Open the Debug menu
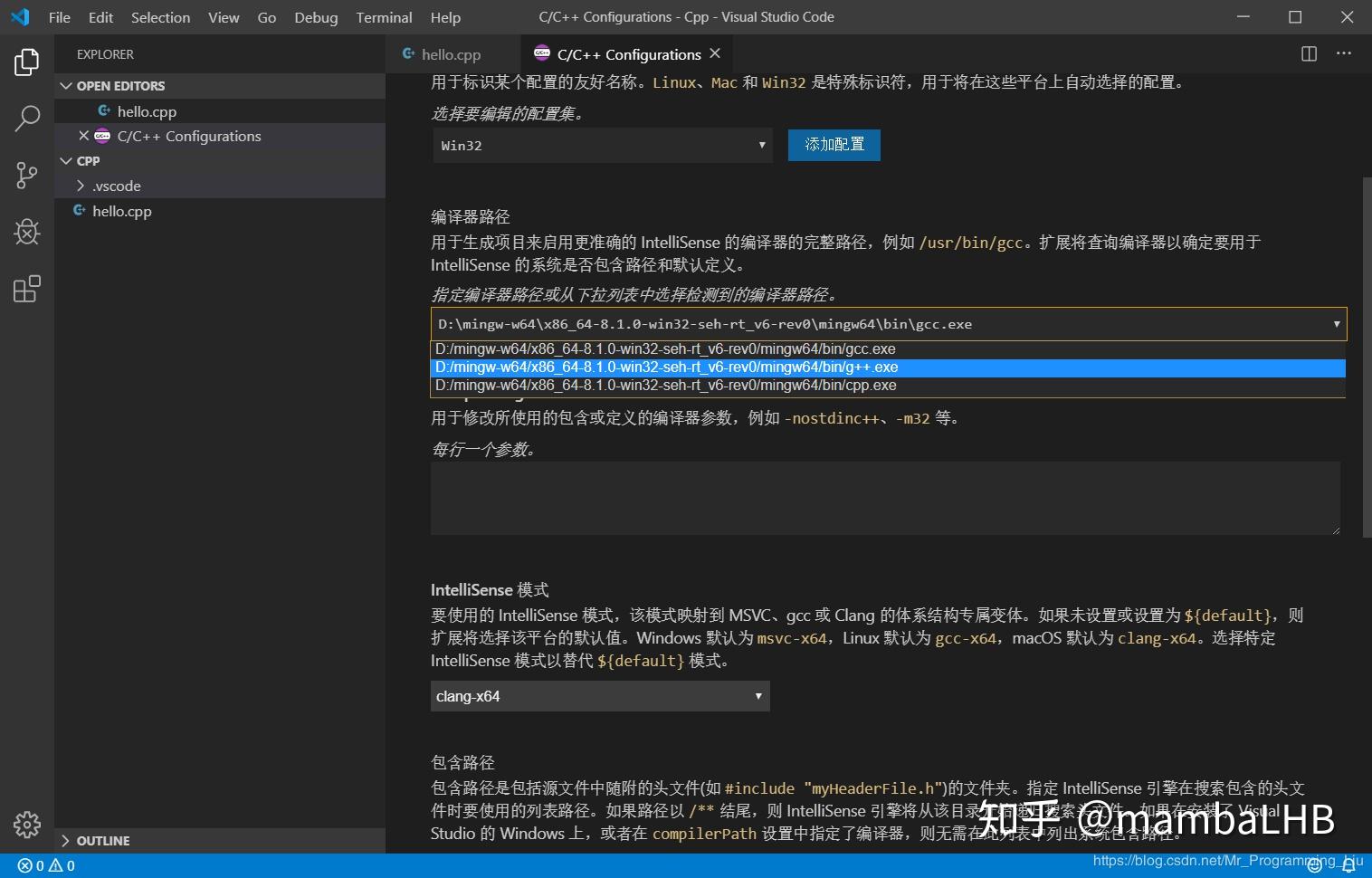This screenshot has width=1372, height=878. (316, 17)
